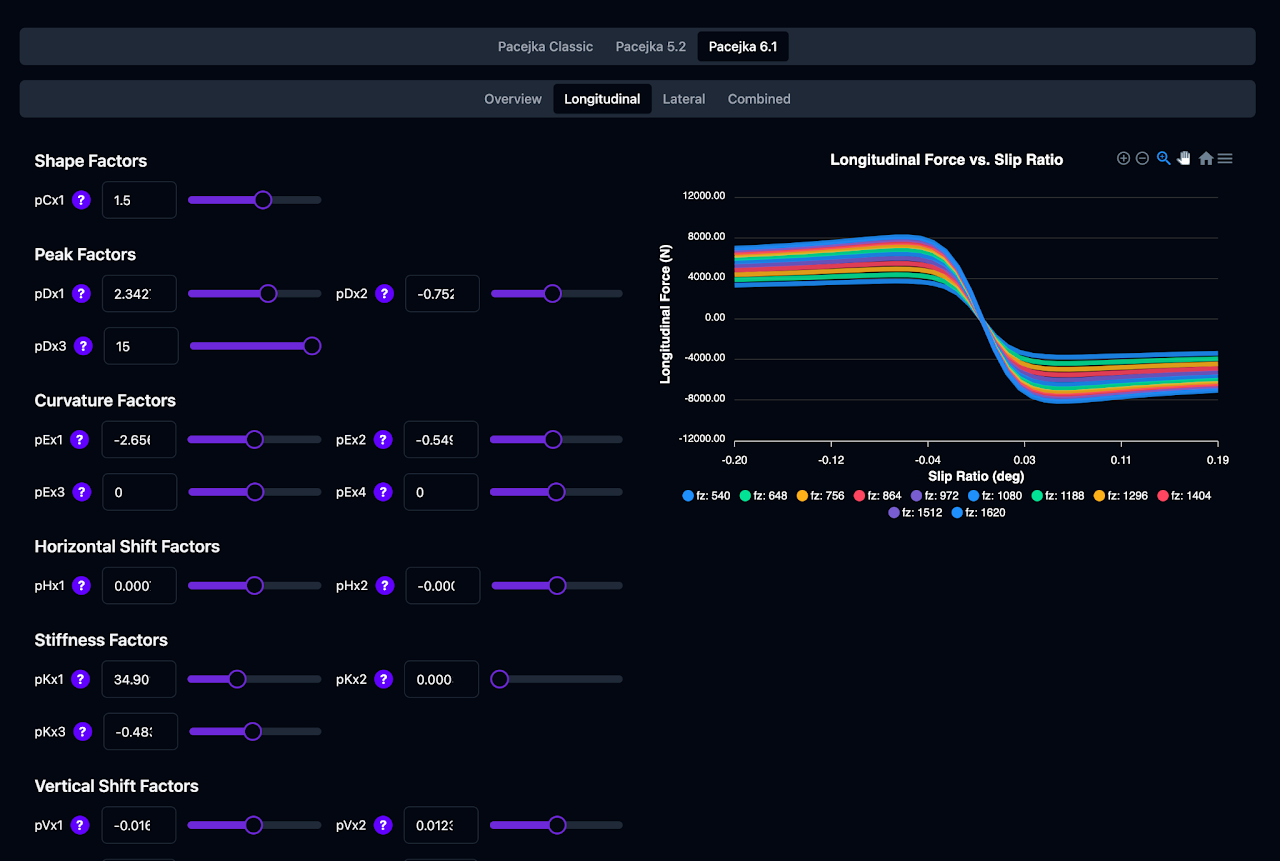
Task: Click the pHx2 value input field
Action: click(442, 586)
